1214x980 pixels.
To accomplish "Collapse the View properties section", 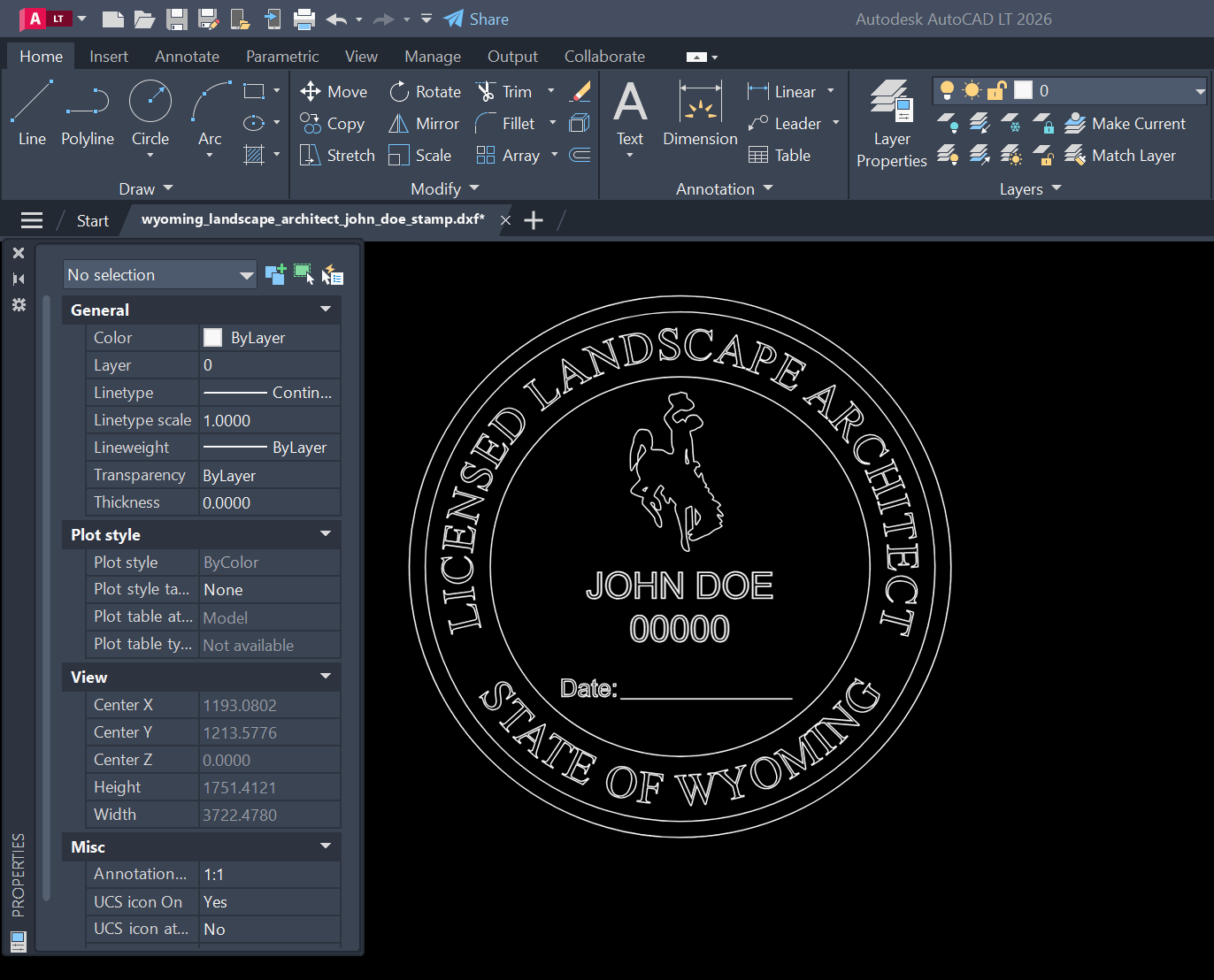I will point(326,677).
